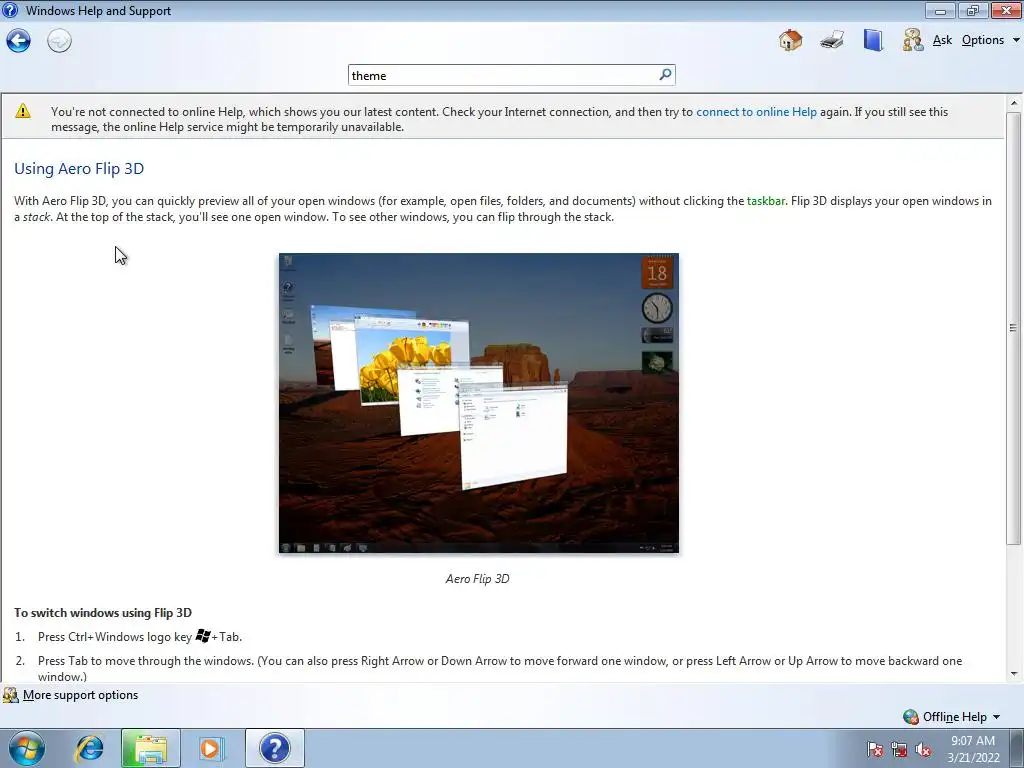Open More support options link
Image resolution: width=1024 pixels, height=768 pixels.
point(80,695)
